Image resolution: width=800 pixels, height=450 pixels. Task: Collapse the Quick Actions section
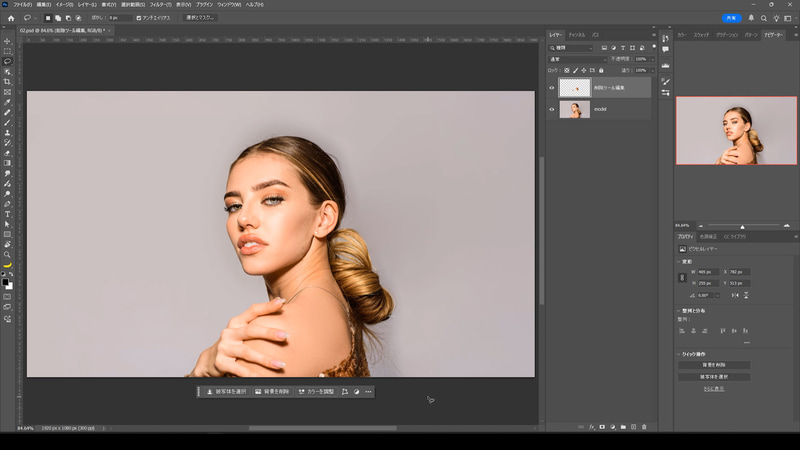click(x=679, y=354)
